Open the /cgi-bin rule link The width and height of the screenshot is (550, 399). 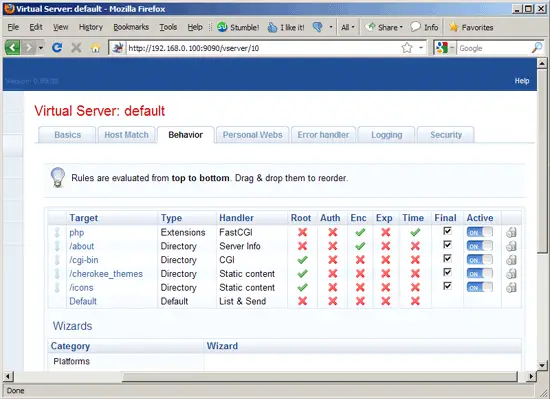coord(84,260)
